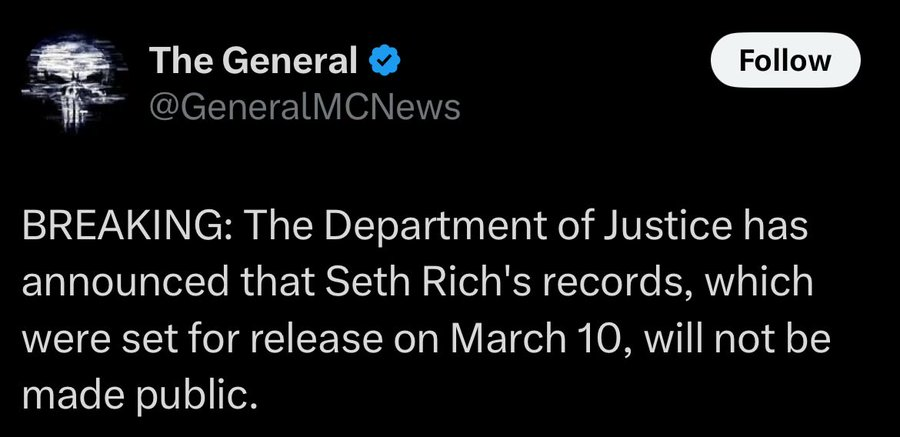Open the @GeneralMCNews handle link

click(x=304, y=107)
